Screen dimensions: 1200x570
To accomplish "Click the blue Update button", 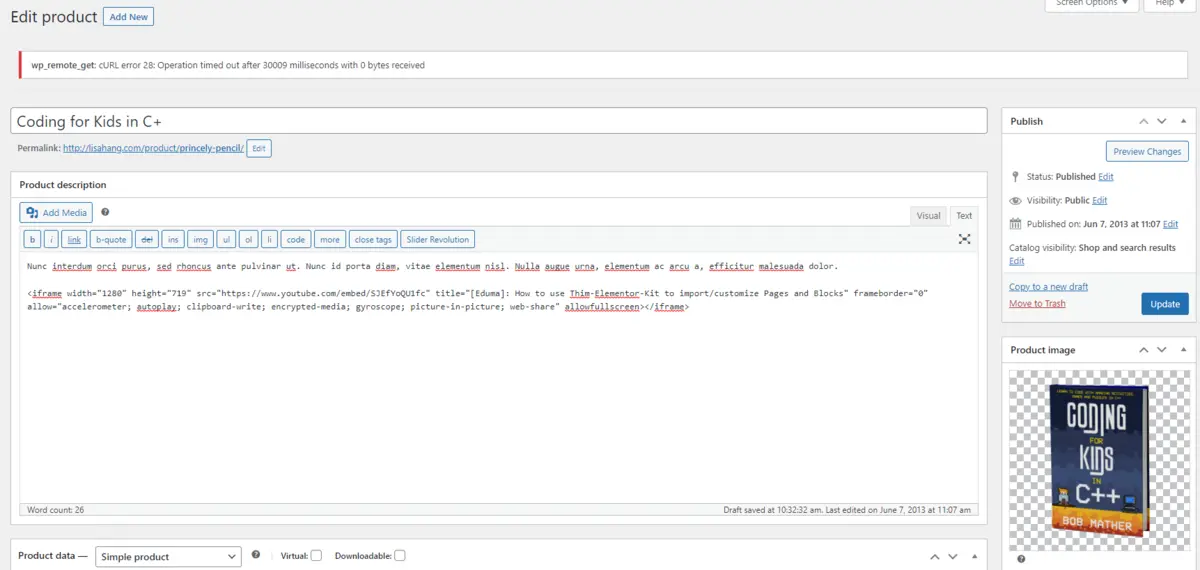I will point(1165,304).
